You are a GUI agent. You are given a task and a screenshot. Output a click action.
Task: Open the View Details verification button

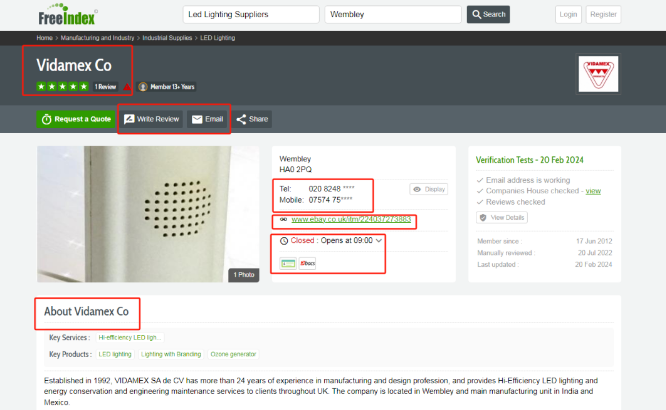tap(502, 217)
